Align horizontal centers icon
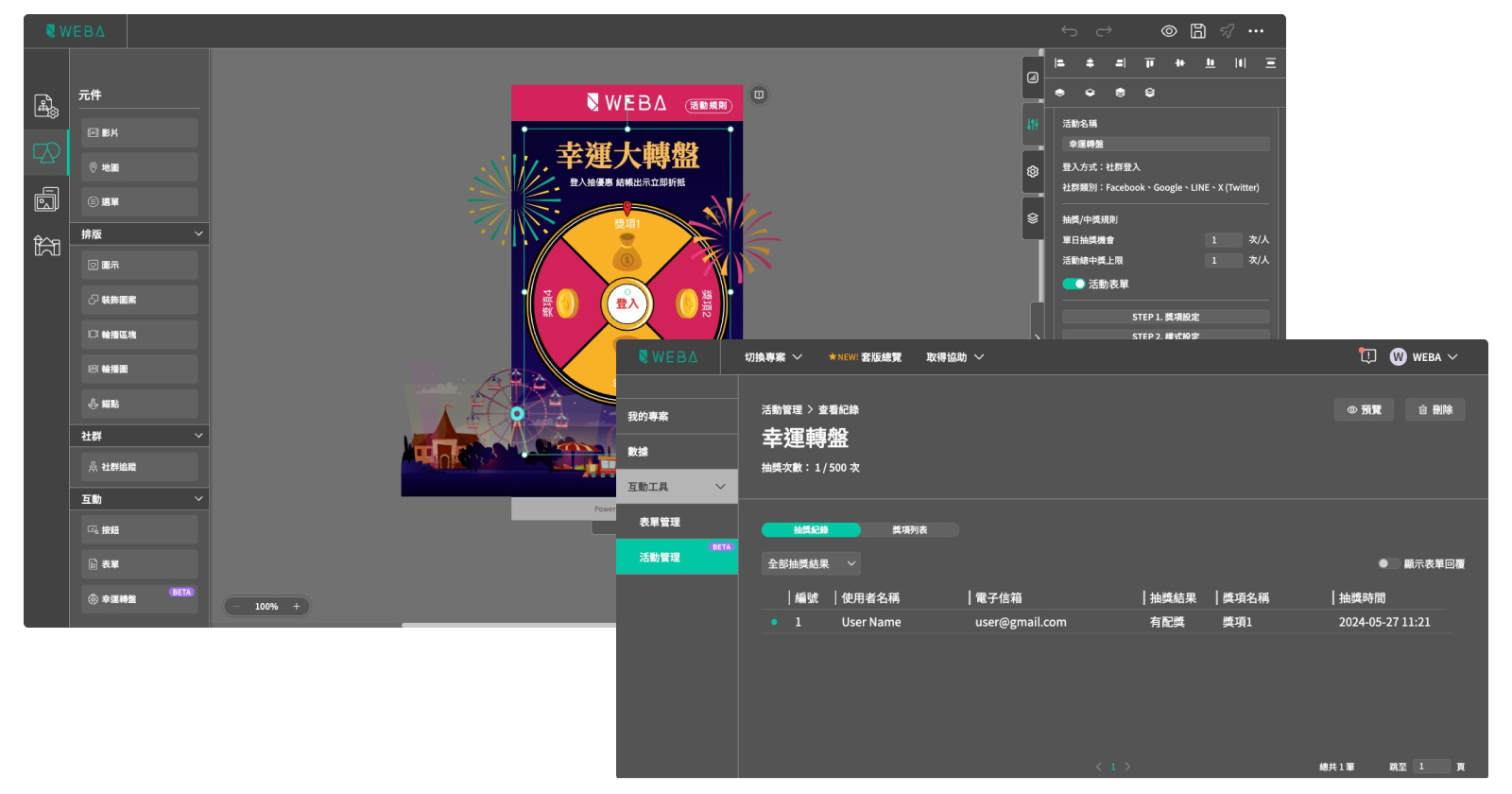The width and height of the screenshot is (1512, 794). [1090, 63]
